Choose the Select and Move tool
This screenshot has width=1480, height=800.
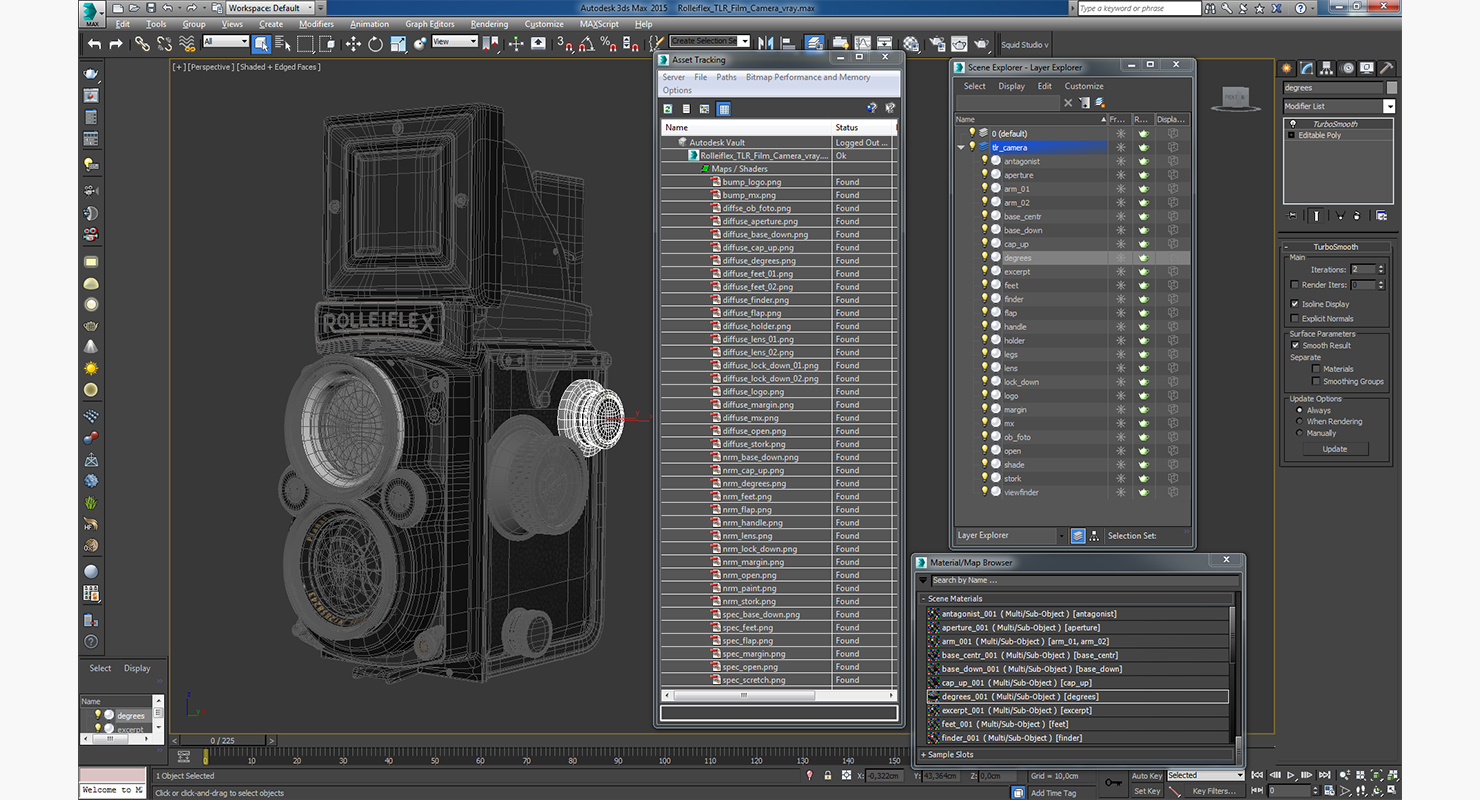(x=353, y=44)
